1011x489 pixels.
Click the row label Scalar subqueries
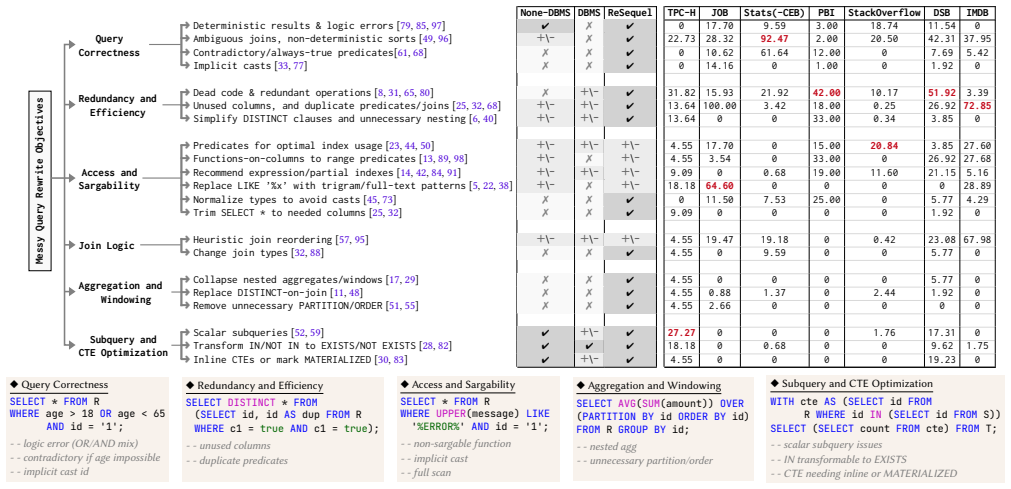tap(240, 333)
